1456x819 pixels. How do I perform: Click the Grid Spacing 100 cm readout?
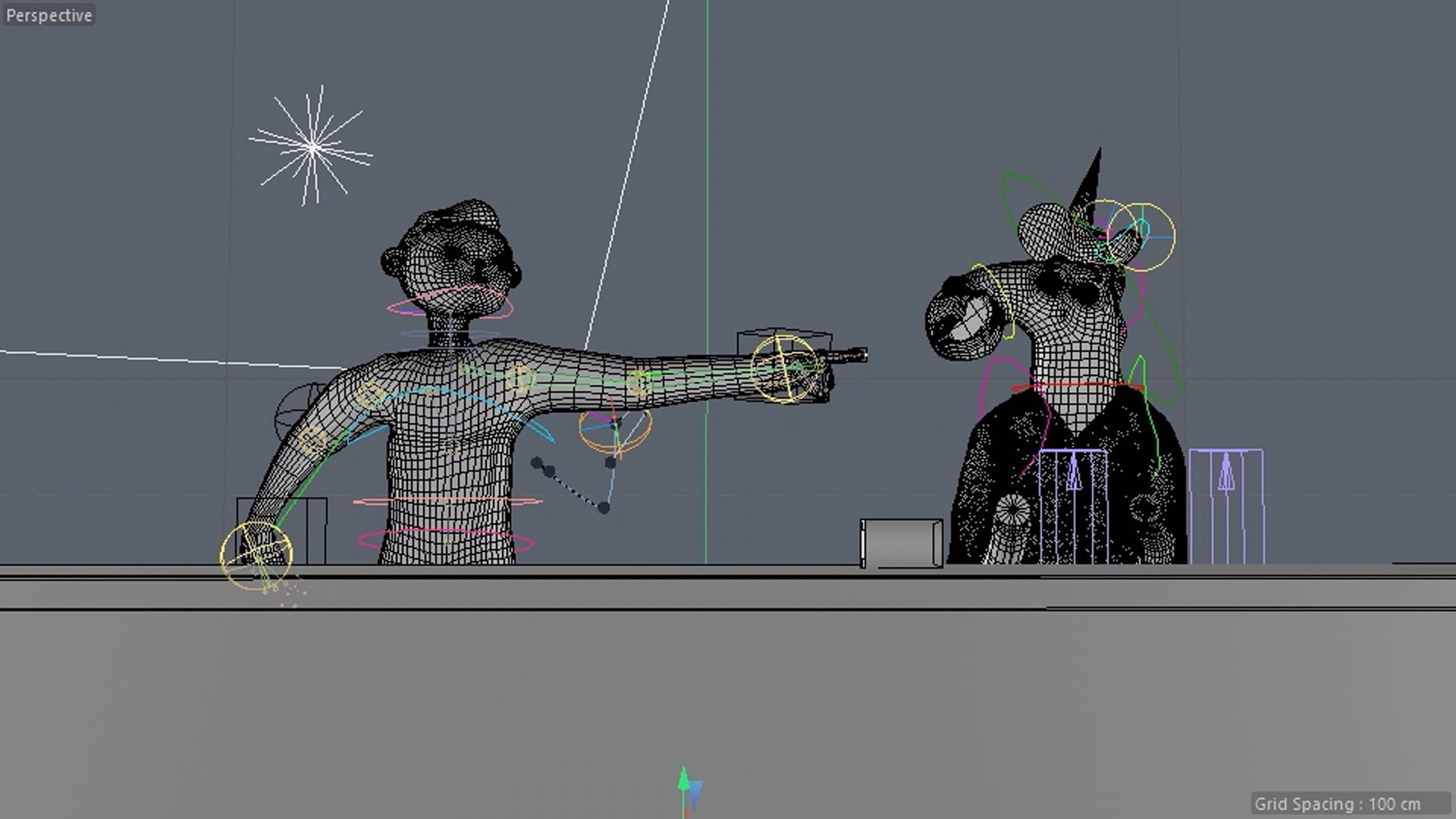point(1336,804)
